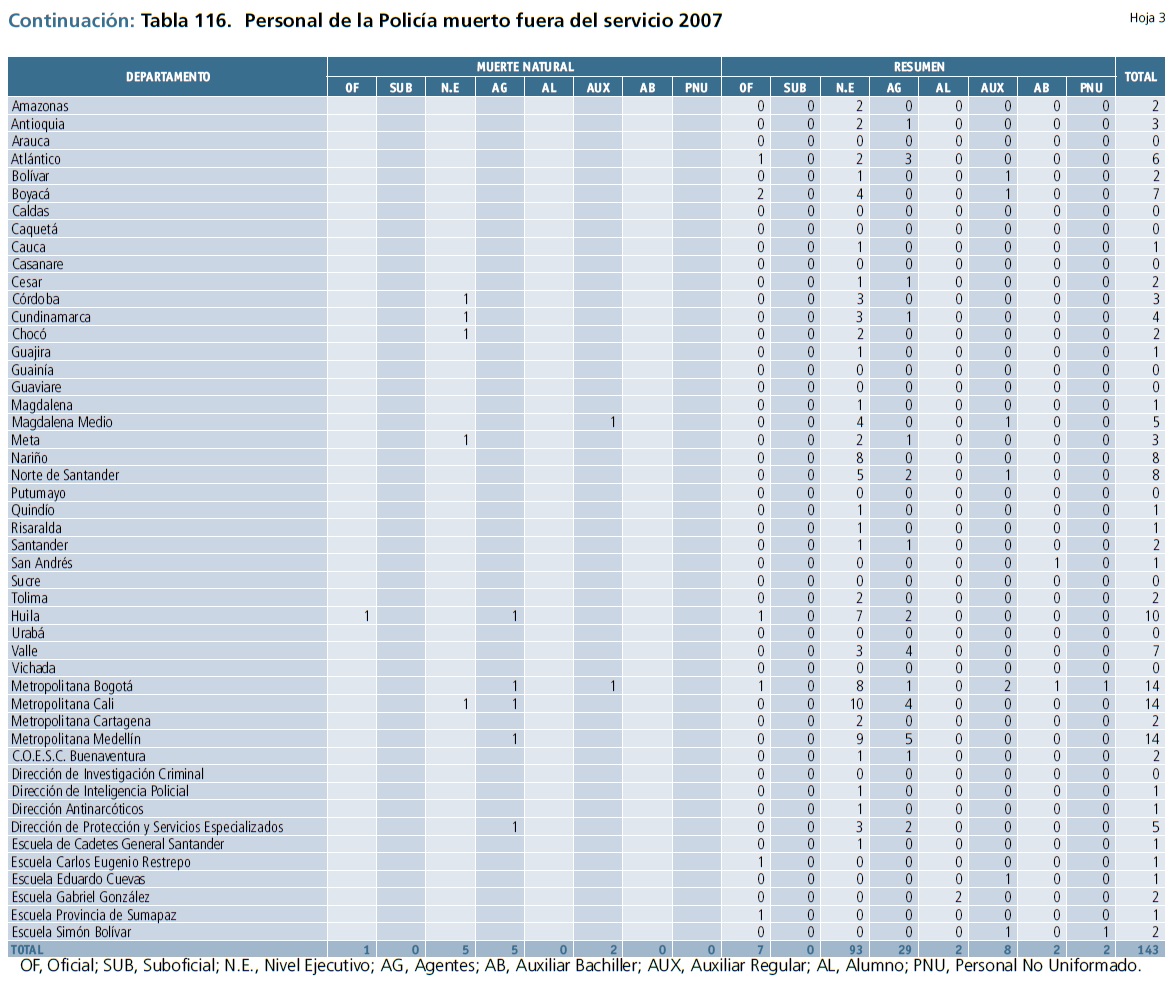Image resolution: width=1171 pixels, height=985 pixels.
Task: Click the TOTAL column header at top right
Action: tap(1140, 77)
